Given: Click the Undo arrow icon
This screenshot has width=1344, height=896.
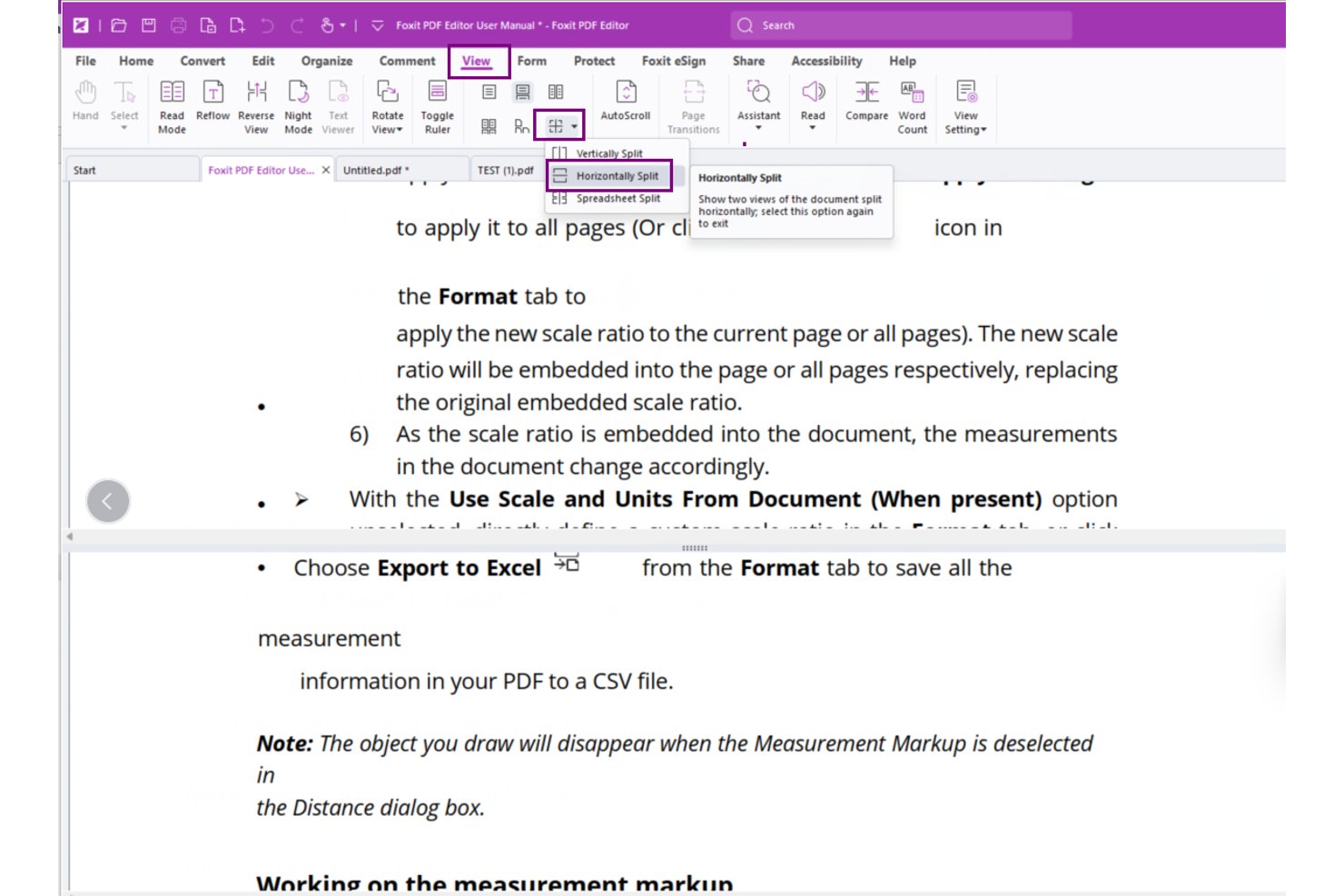Looking at the screenshot, I should [x=267, y=25].
